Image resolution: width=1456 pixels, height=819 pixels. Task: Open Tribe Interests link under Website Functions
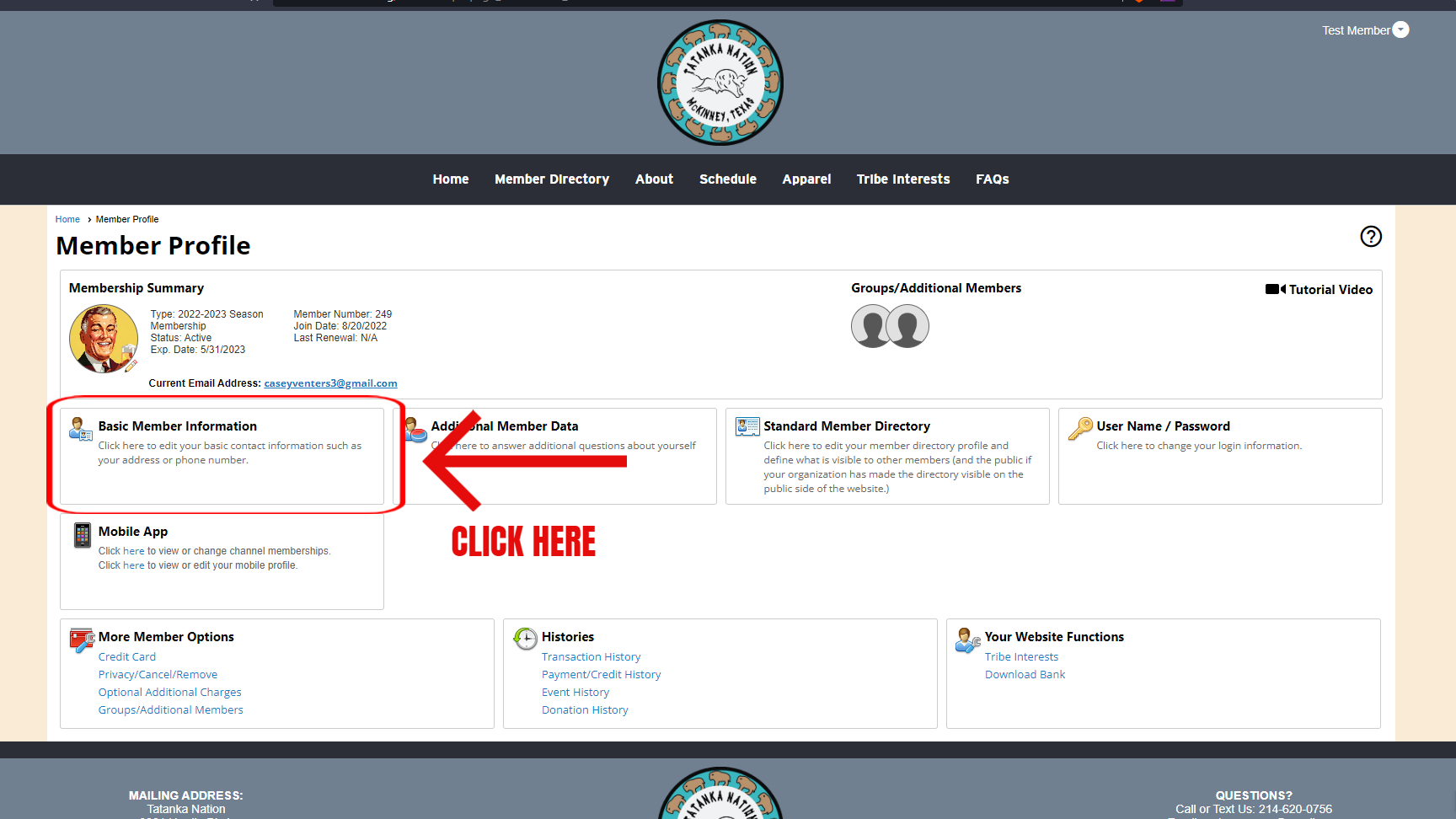[x=1021, y=657]
